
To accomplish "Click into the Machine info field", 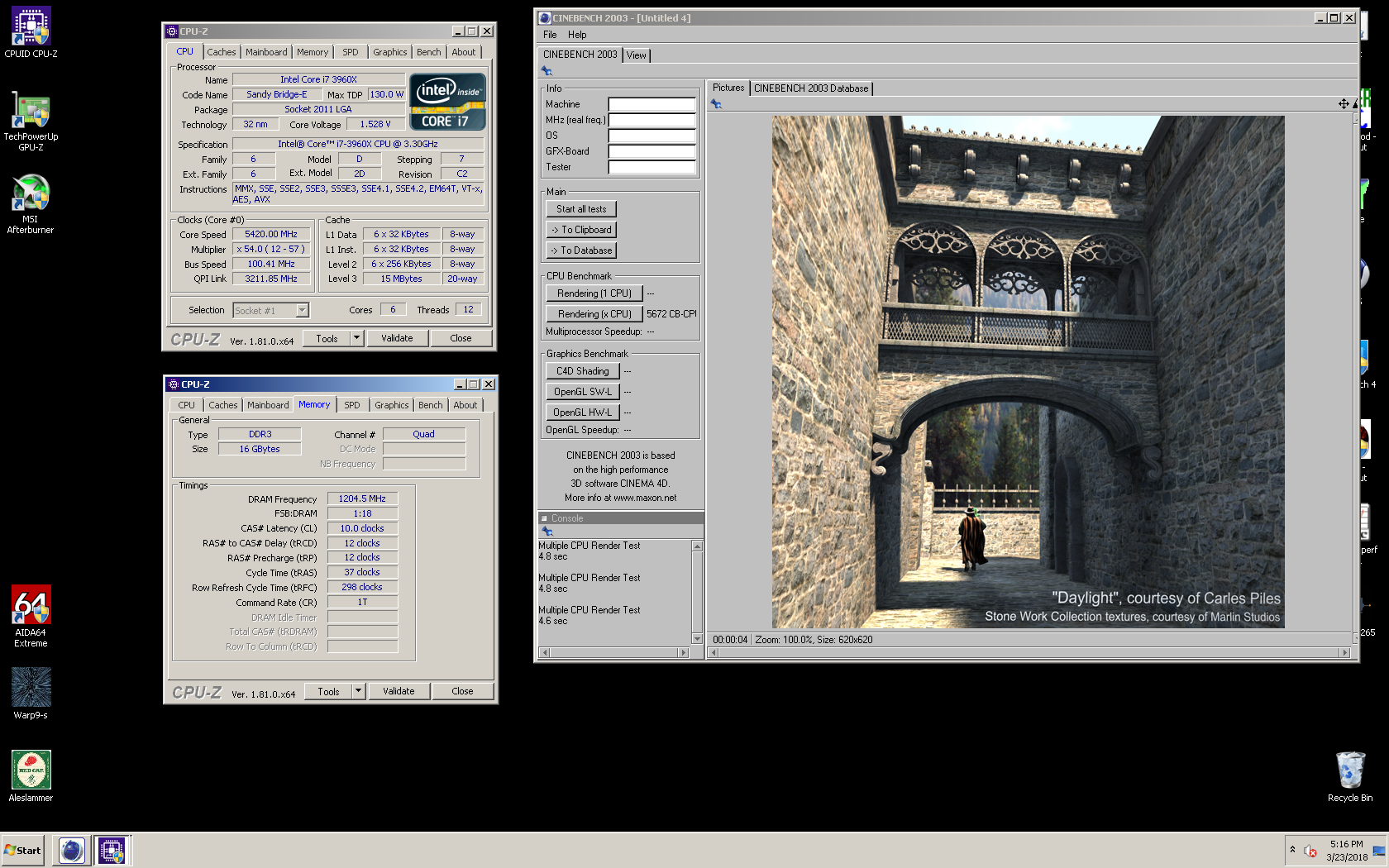I will click(x=652, y=104).
